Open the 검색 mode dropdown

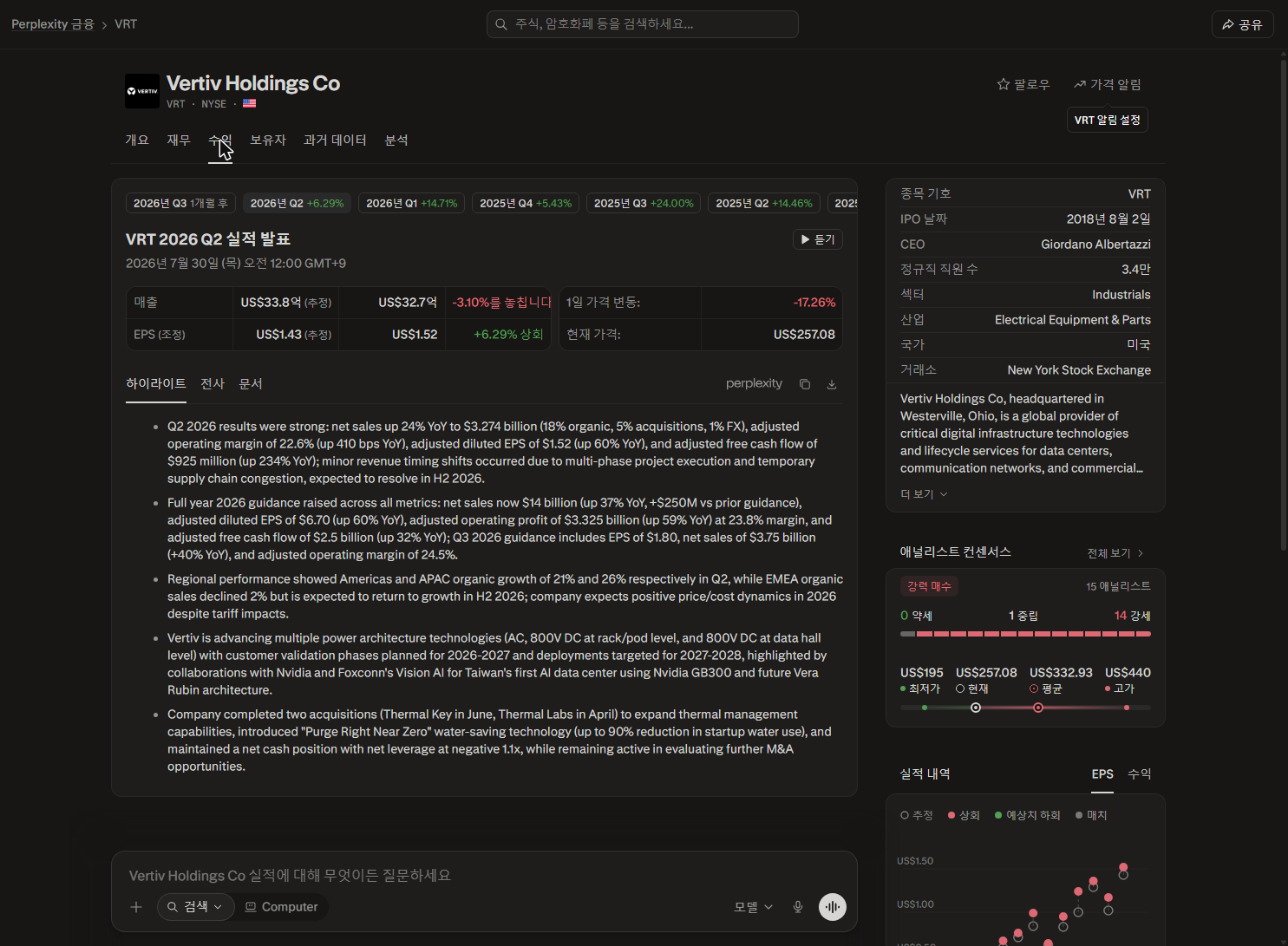(196, 907)
